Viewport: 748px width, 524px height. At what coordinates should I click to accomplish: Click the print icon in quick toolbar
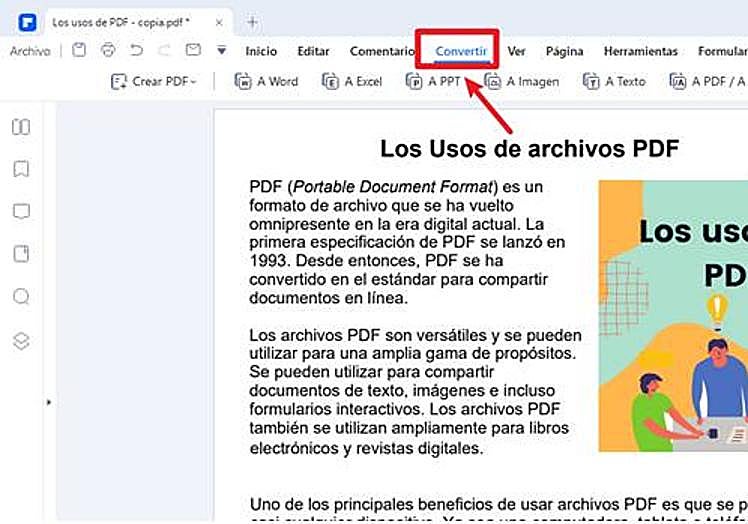(108, 51)
